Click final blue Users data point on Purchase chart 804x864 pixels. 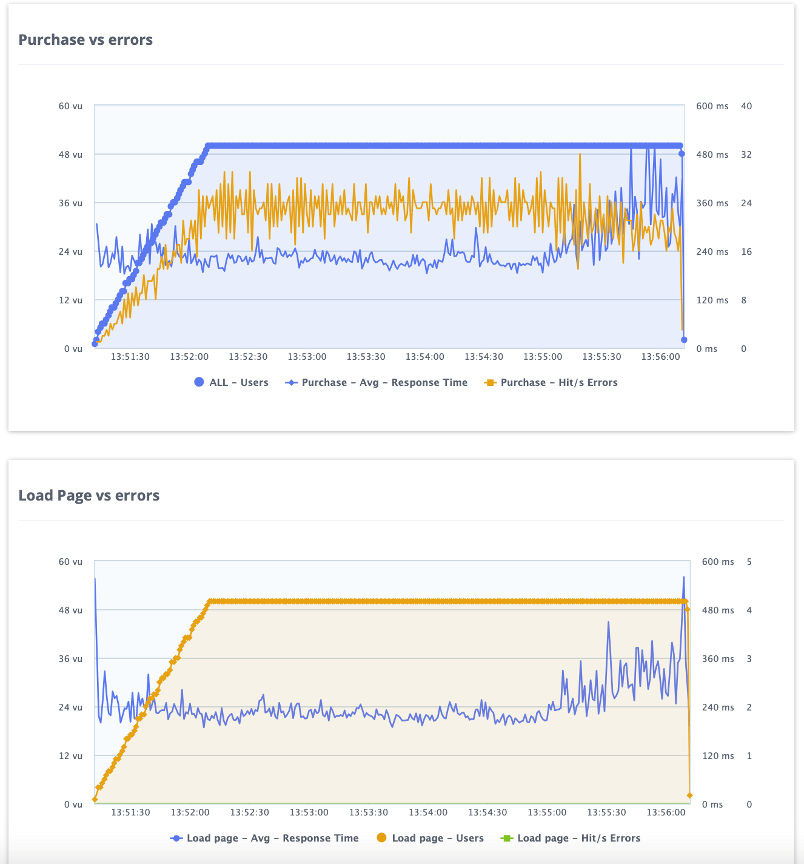click(x=684, y=340)
